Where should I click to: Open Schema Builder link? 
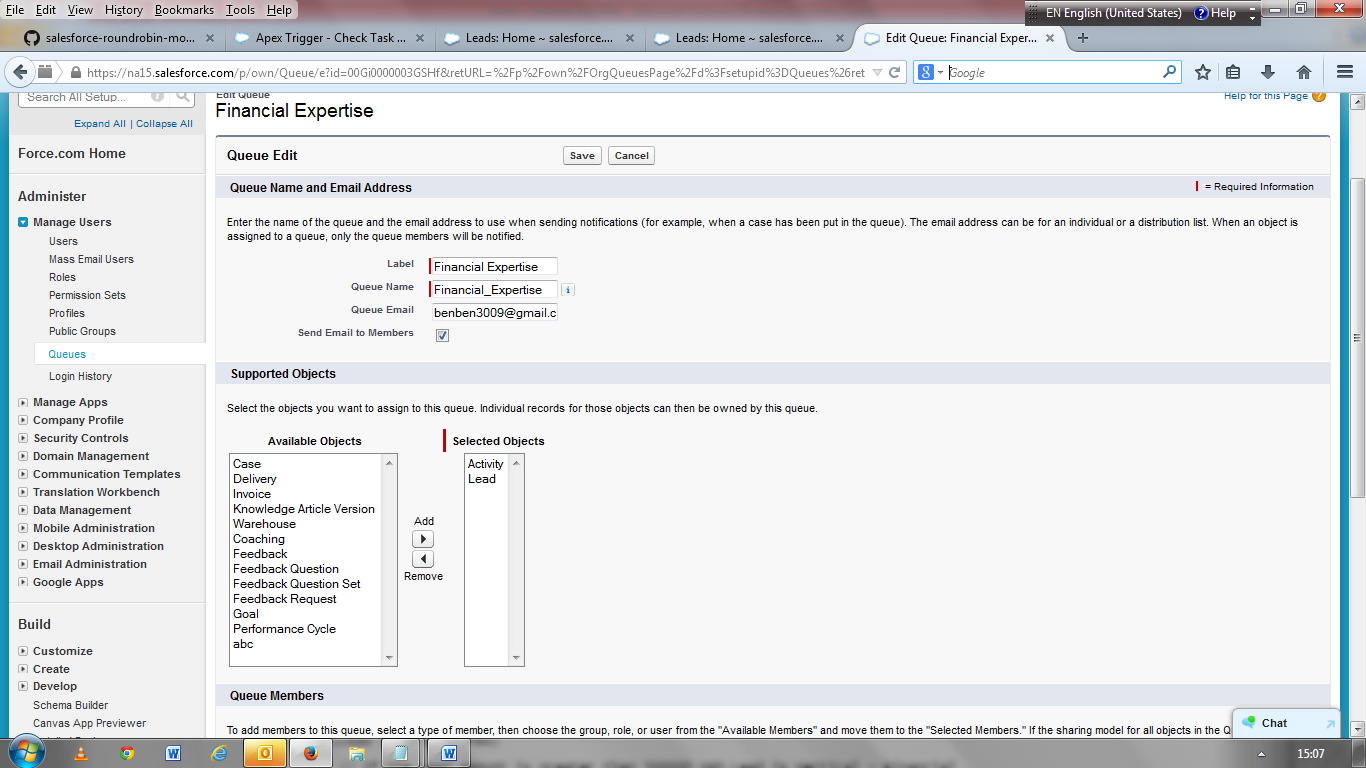[x=70, y=705]
